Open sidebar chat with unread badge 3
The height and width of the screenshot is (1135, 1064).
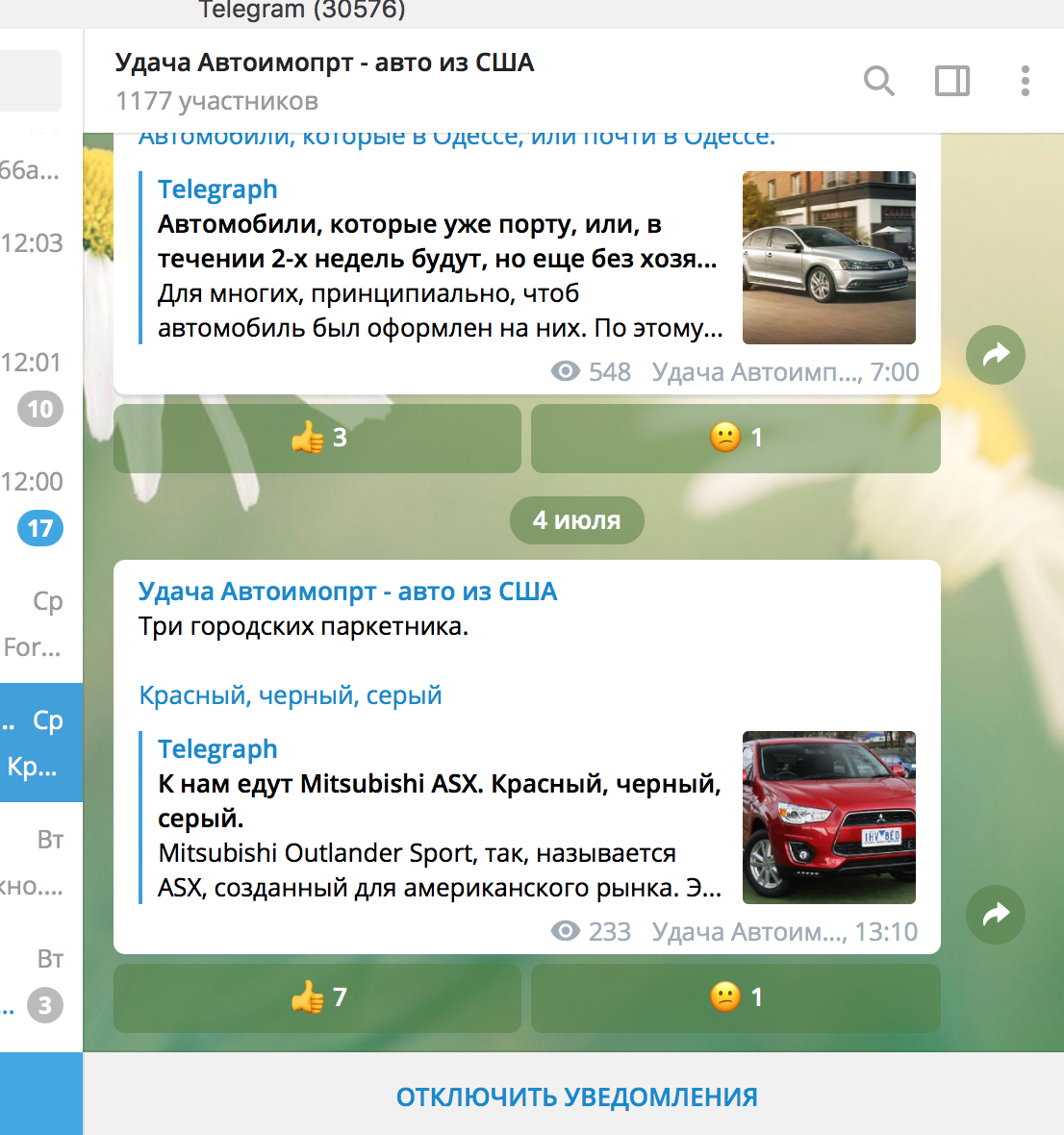click(x=41, y=981)
